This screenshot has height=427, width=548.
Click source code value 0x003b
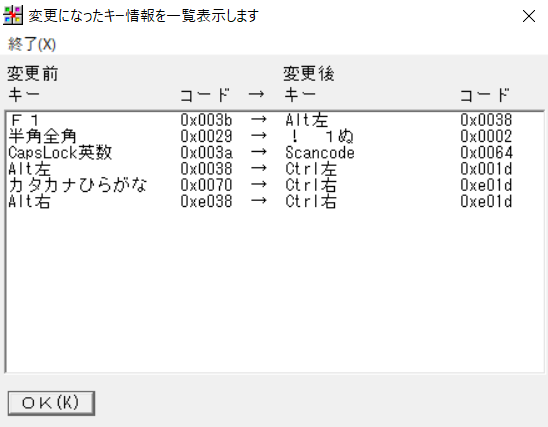(x=206, y=120)
